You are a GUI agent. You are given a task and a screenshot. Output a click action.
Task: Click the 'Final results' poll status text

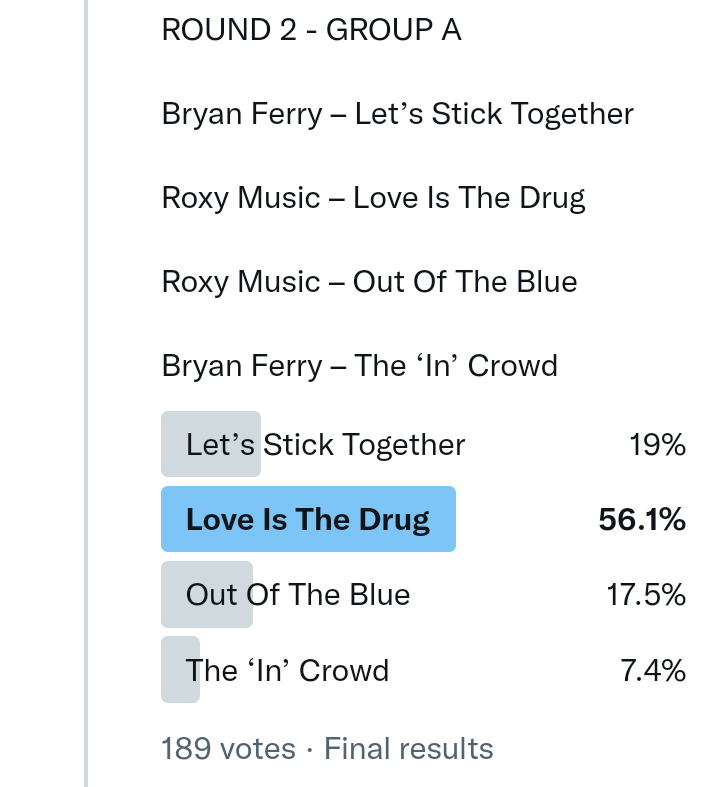[409, 749]
